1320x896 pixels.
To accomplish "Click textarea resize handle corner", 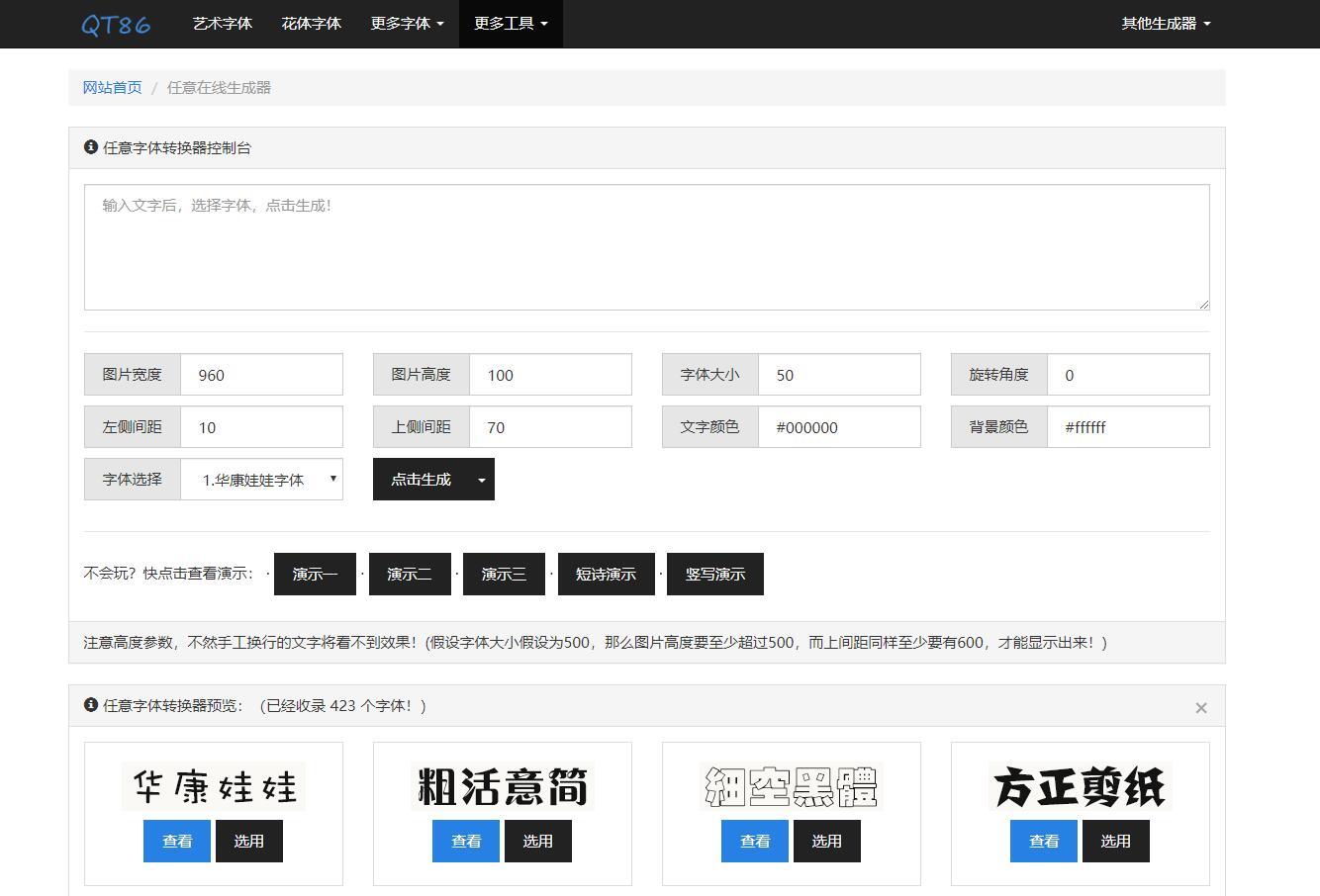I will 1203,304.
